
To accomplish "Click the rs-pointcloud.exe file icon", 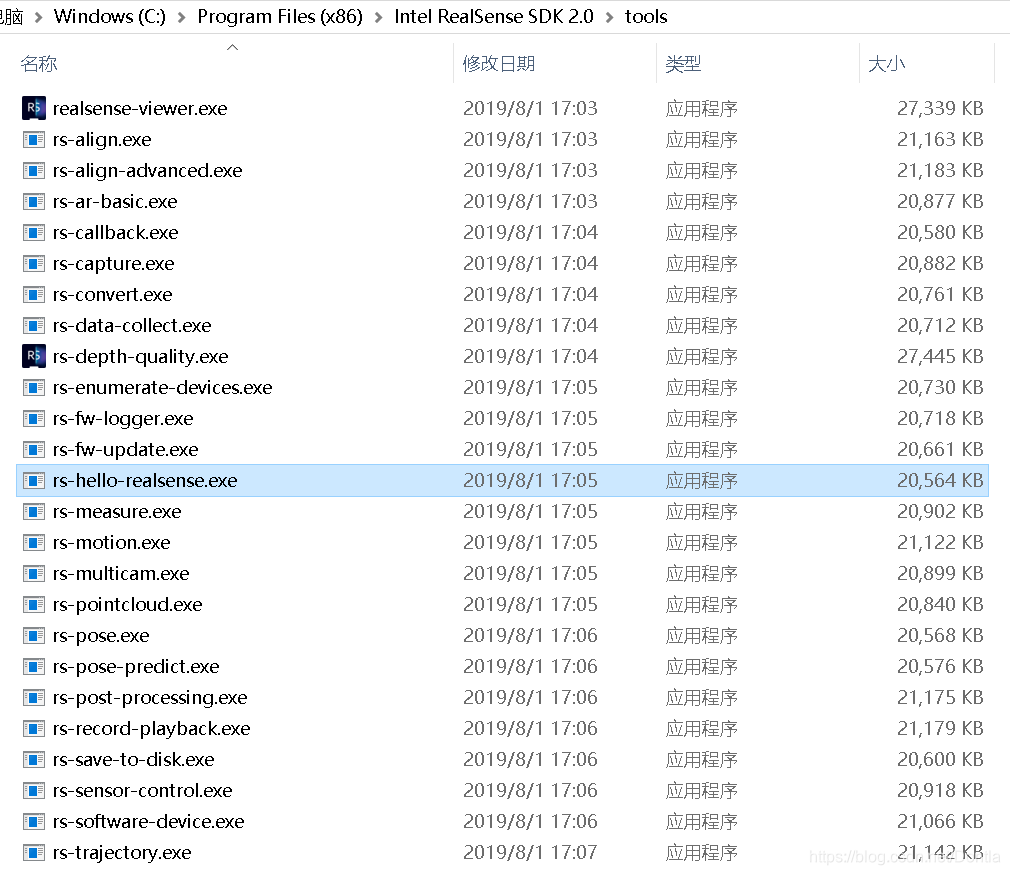I will click(33, 604).
